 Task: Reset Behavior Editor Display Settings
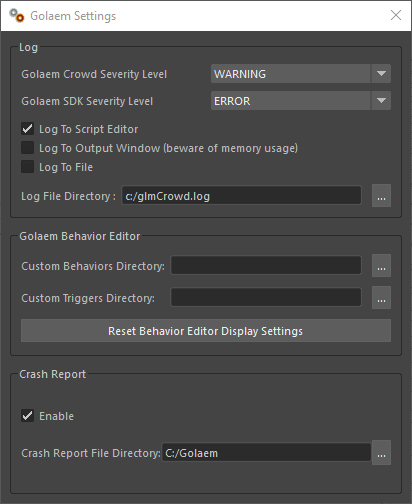(206, 331)
